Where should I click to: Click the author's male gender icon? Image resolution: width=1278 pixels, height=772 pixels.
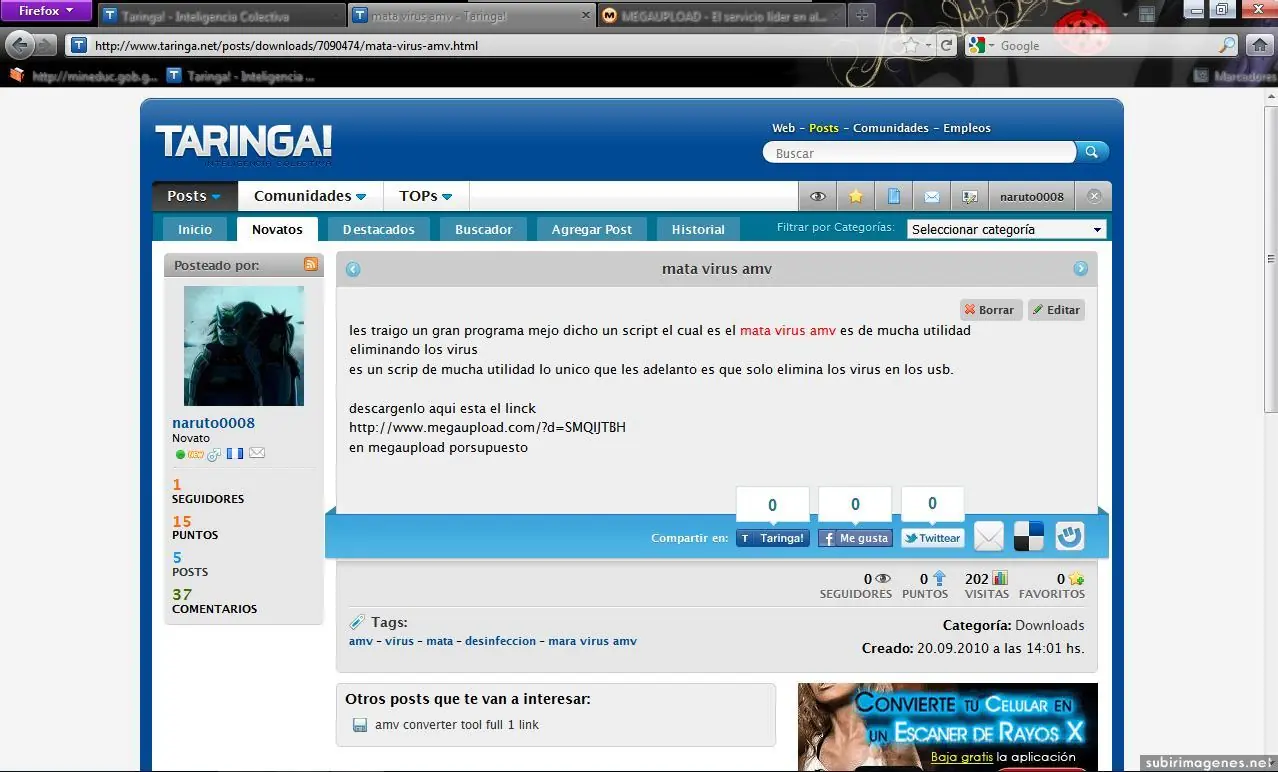point(214,454)
